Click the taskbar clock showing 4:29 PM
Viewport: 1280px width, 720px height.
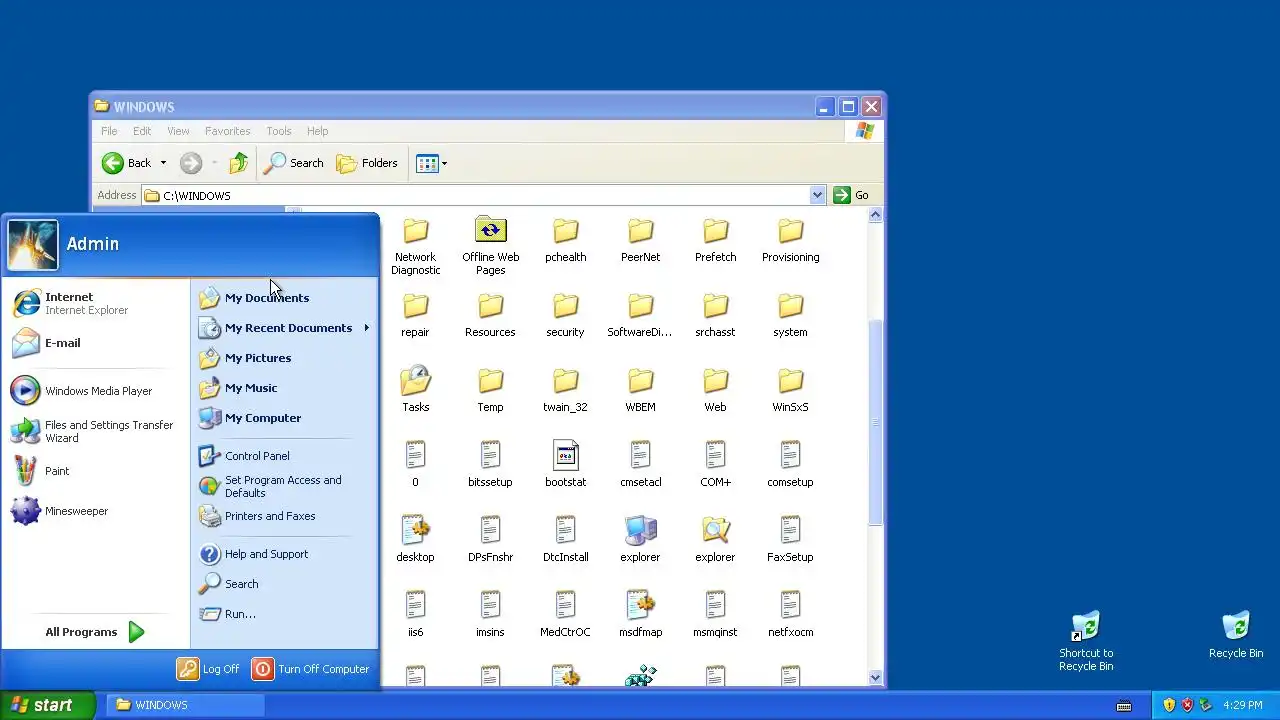pyautogui.click(x=1243, y=705)
